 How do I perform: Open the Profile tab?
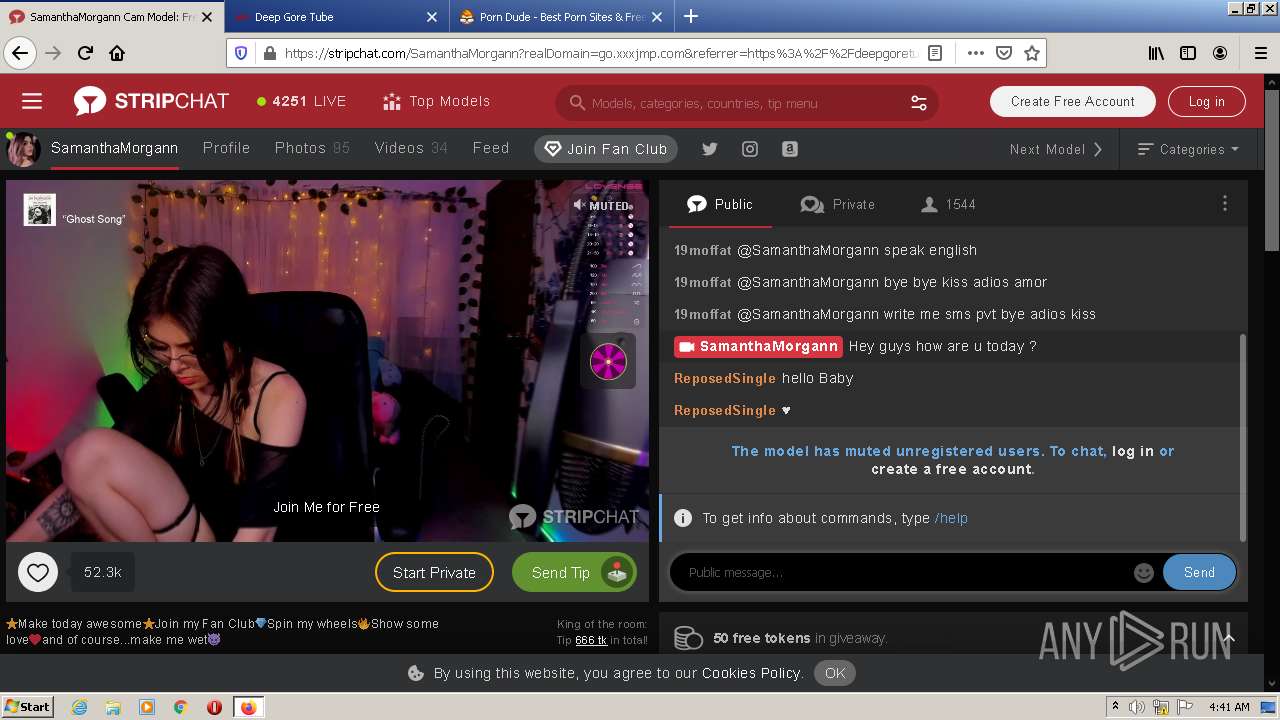226,148
